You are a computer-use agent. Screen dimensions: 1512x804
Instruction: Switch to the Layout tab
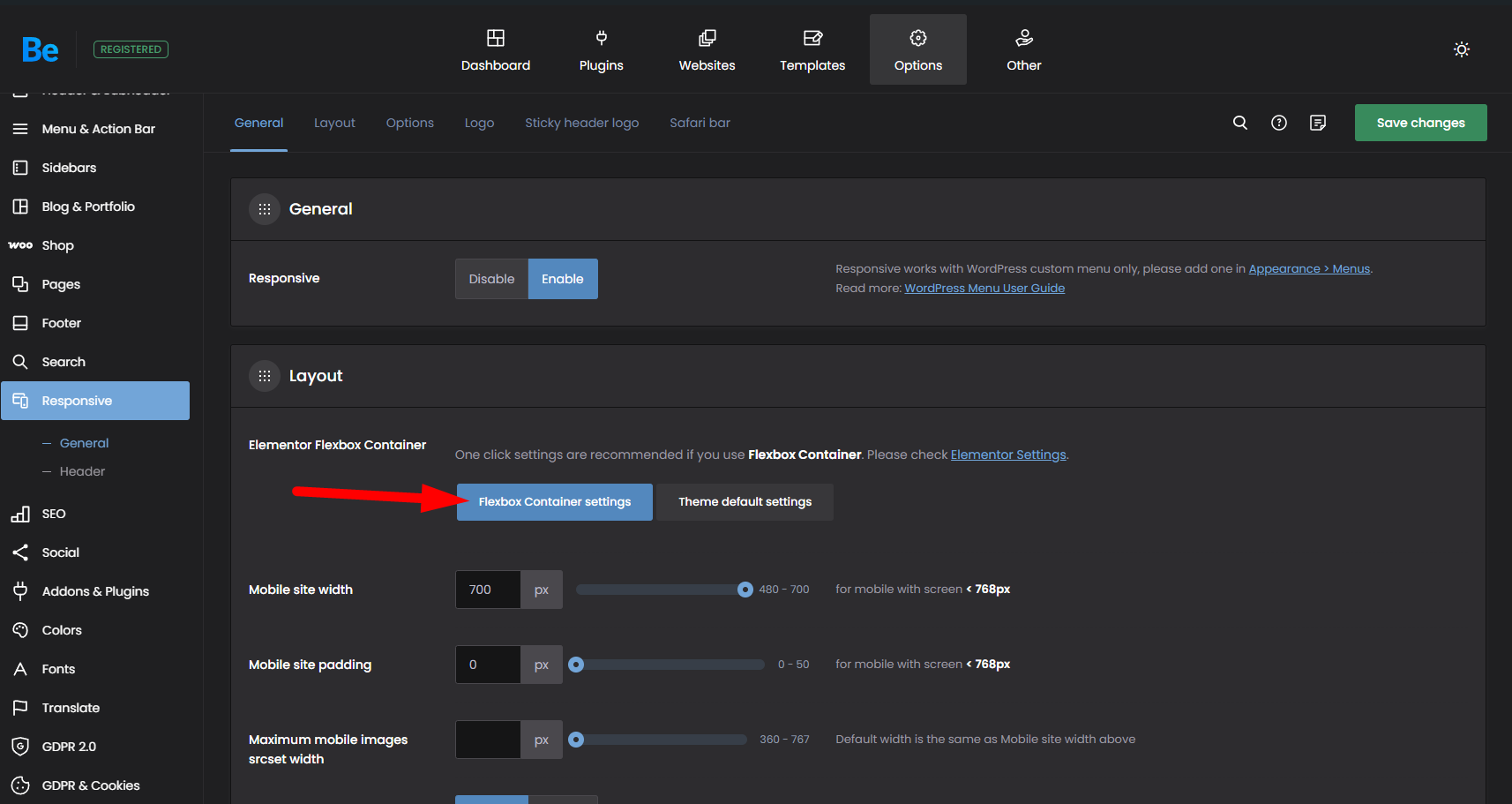point(334,123)
